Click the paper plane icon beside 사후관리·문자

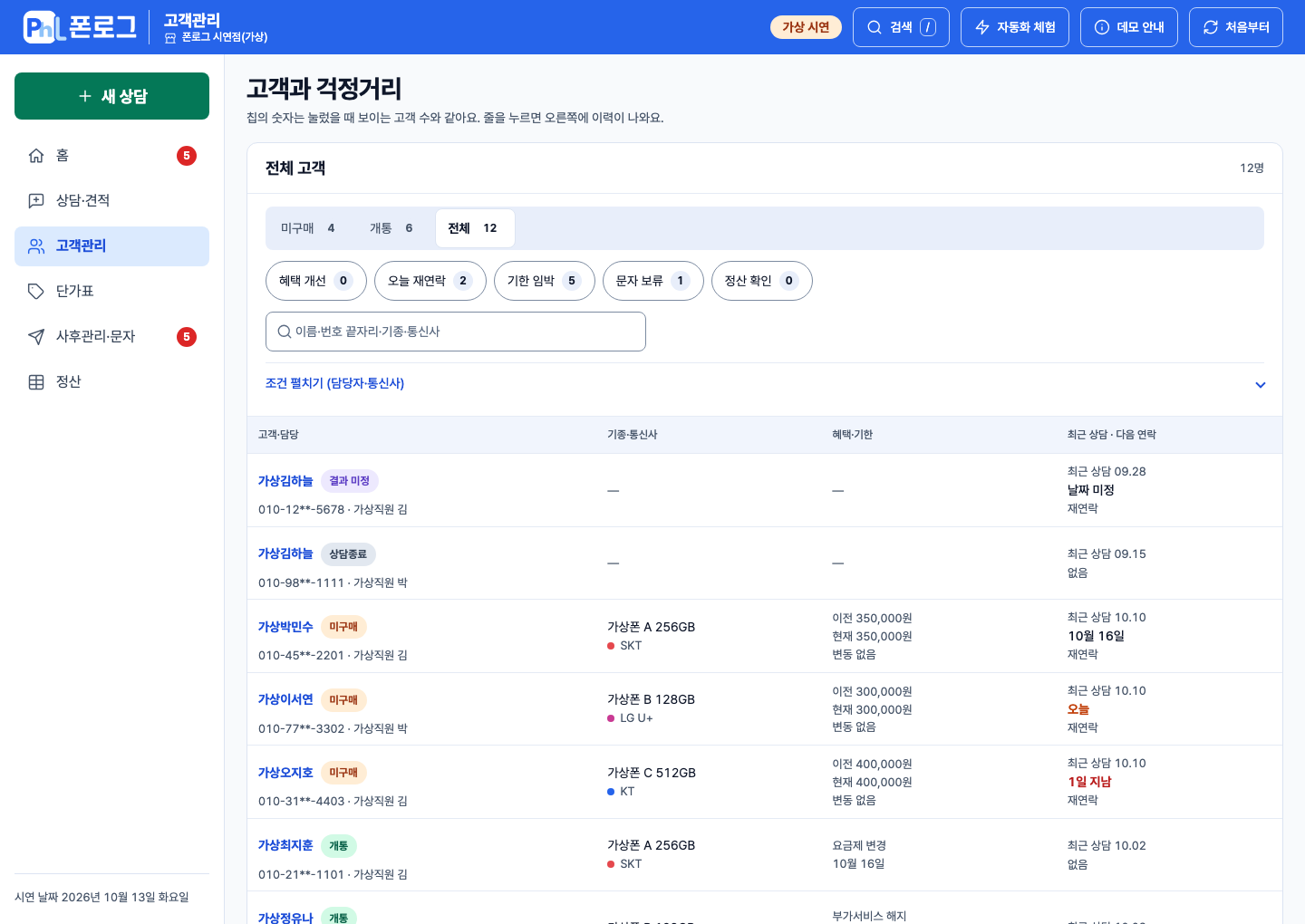(36, 337)
